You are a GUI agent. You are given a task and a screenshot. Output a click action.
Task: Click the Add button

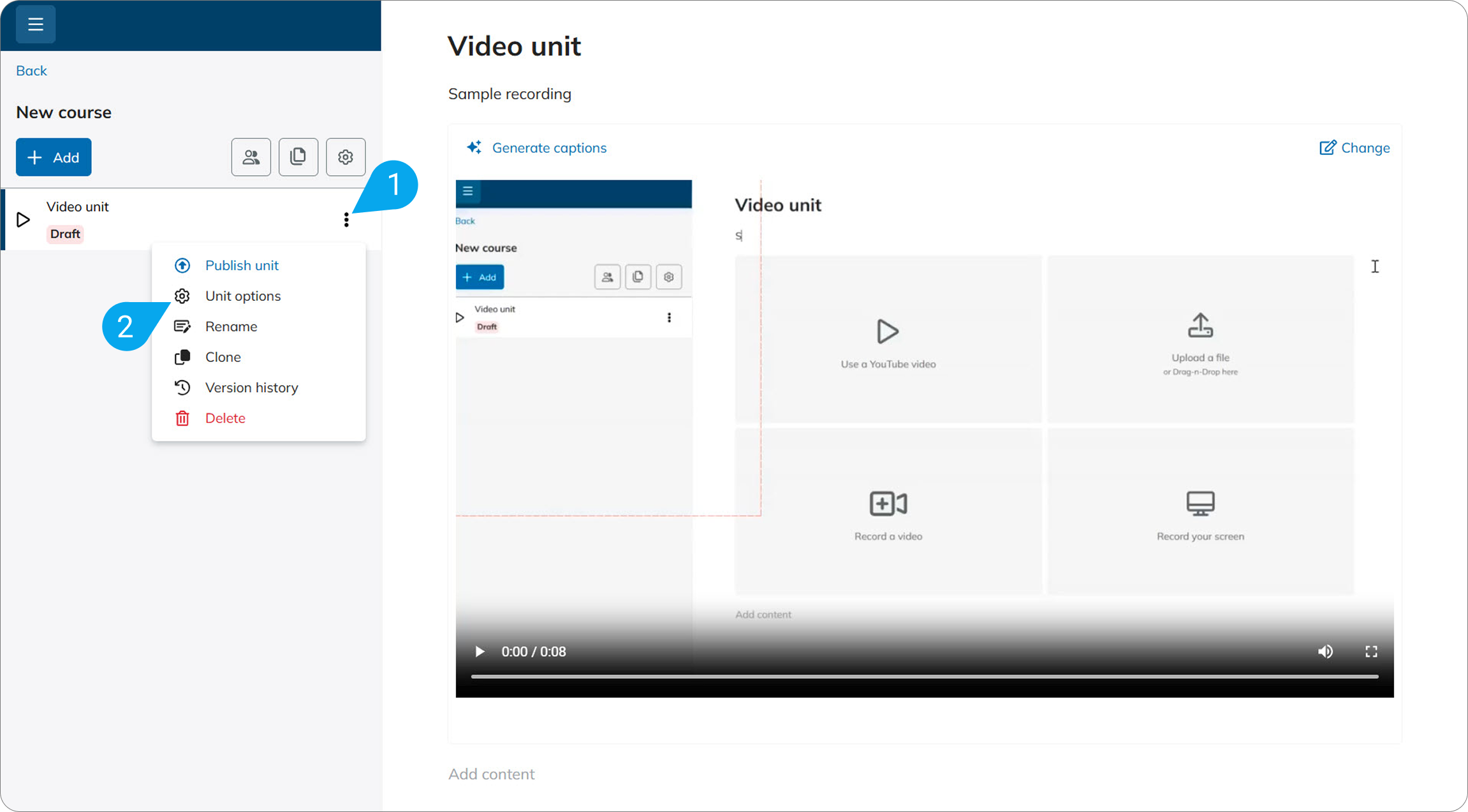coord(54,157)
